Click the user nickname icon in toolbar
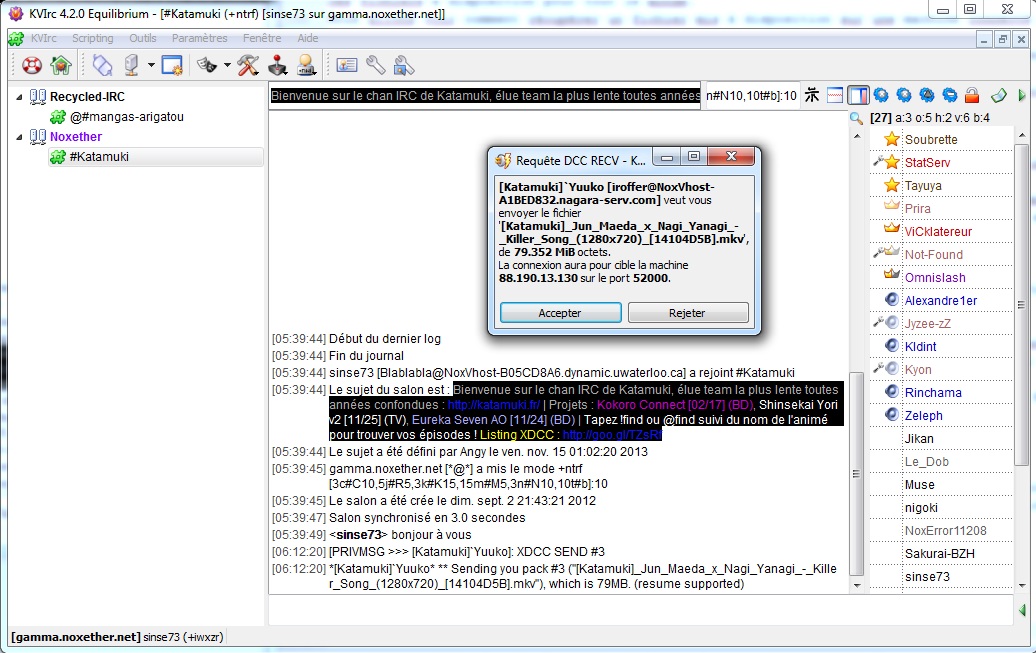 click(x=306, y=66)
